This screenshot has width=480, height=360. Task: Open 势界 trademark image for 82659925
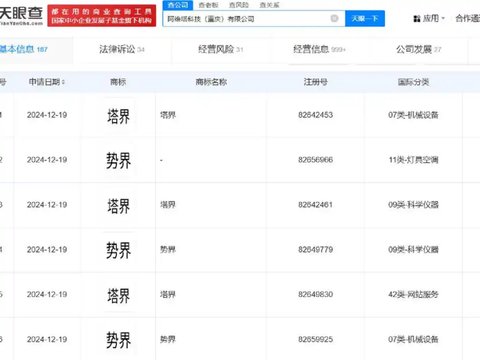118,340
